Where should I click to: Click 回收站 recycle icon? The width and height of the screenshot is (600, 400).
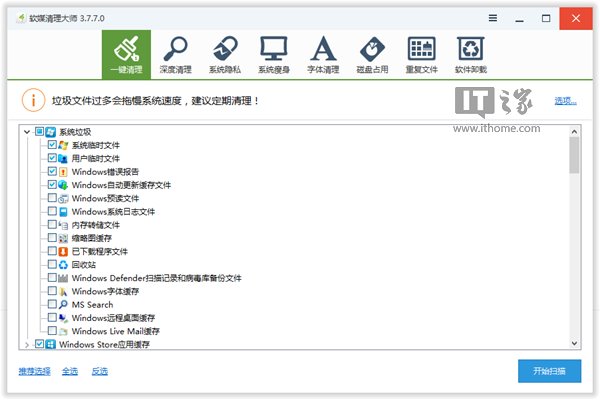click(63, 265)
